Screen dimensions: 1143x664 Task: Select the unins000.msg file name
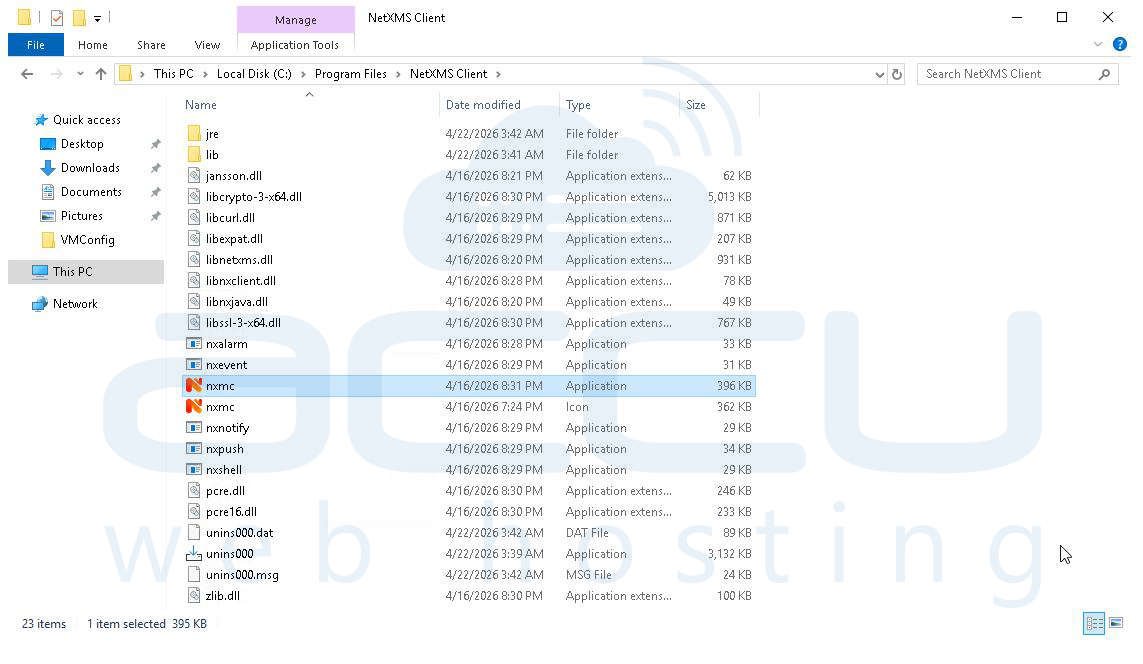coord(242,575)
